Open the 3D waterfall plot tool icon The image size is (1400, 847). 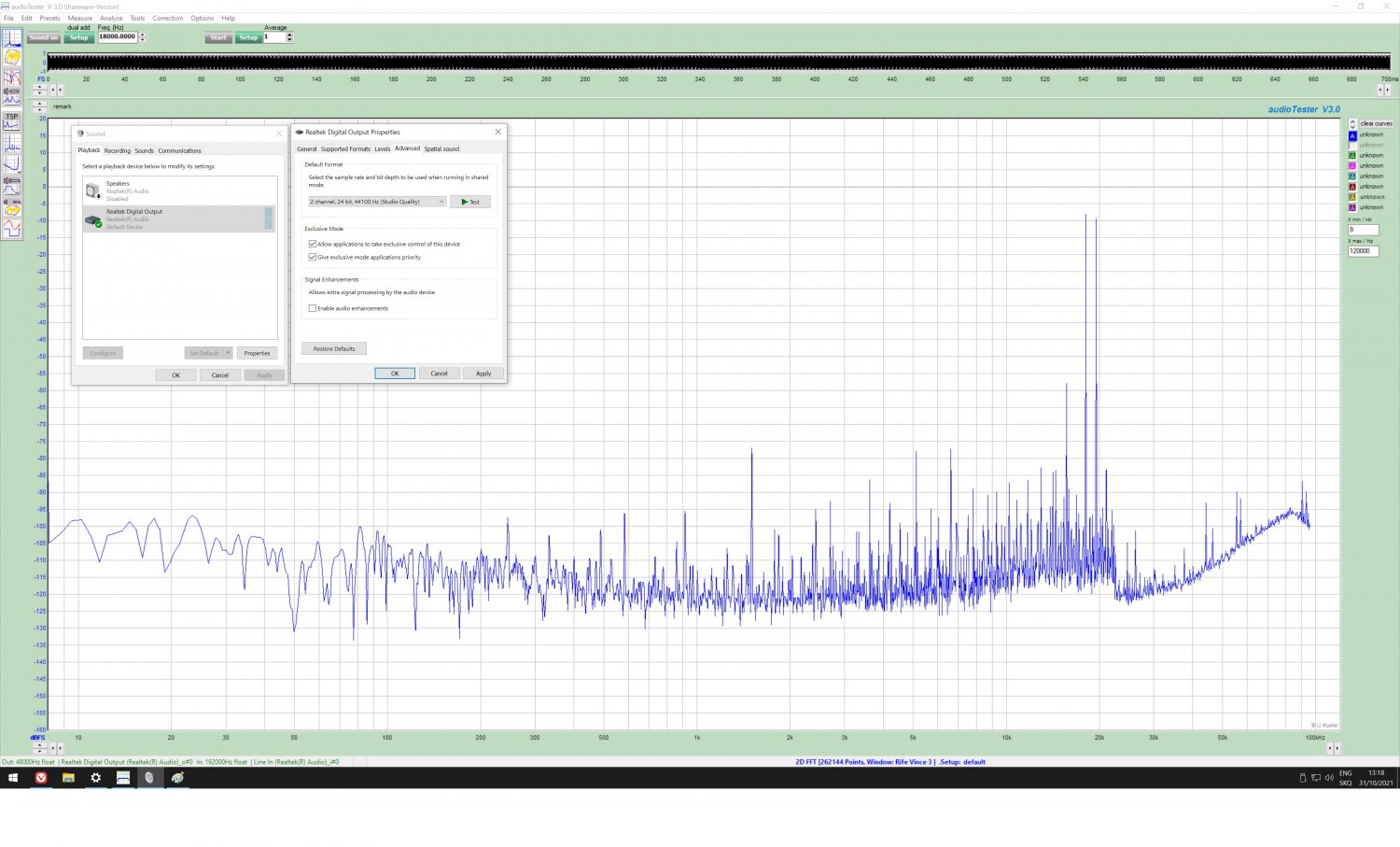click(12, 58)
